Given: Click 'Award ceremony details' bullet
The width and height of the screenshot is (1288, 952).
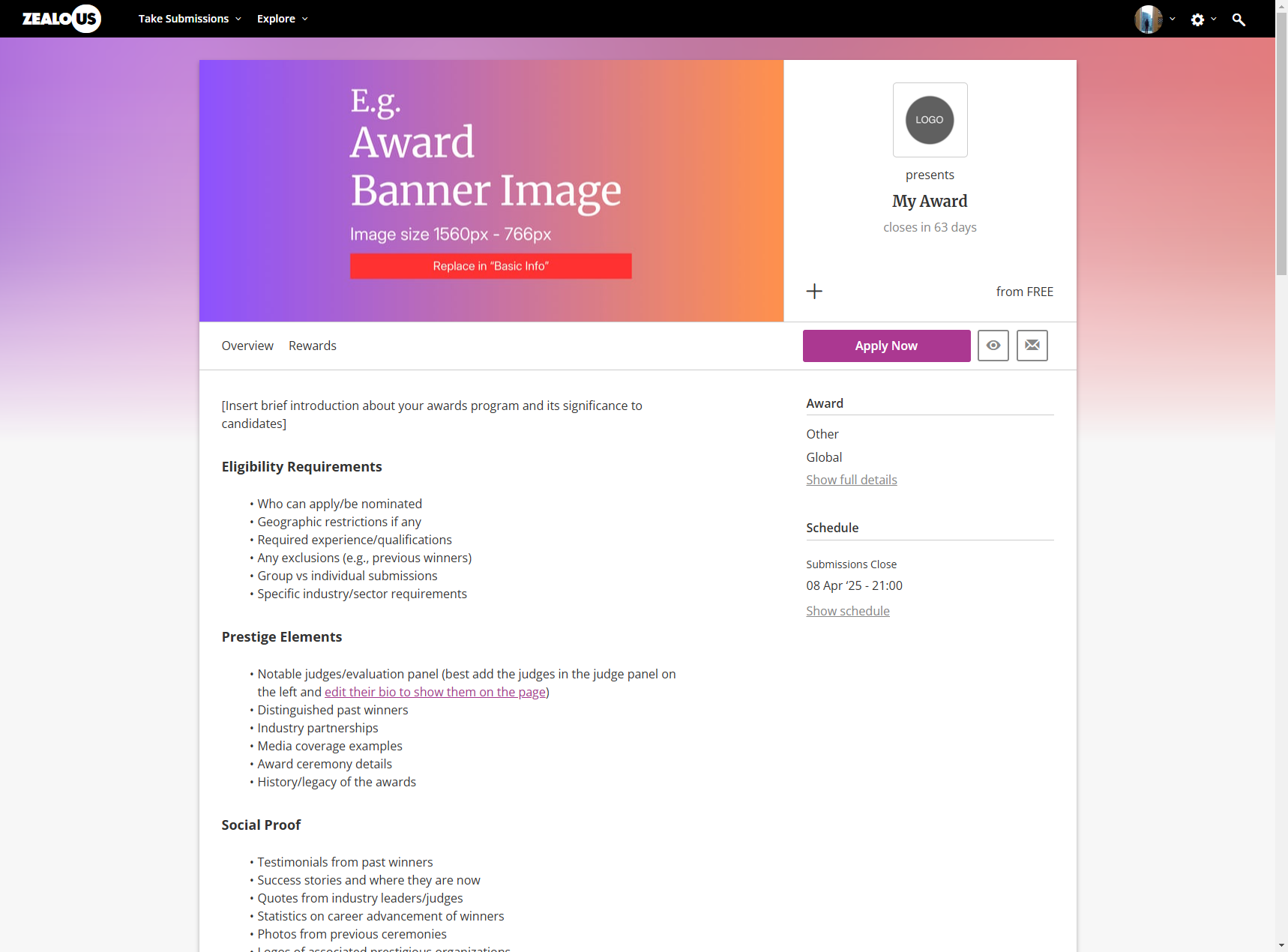Looking at the screenshot, I should [x=325, y=764].
